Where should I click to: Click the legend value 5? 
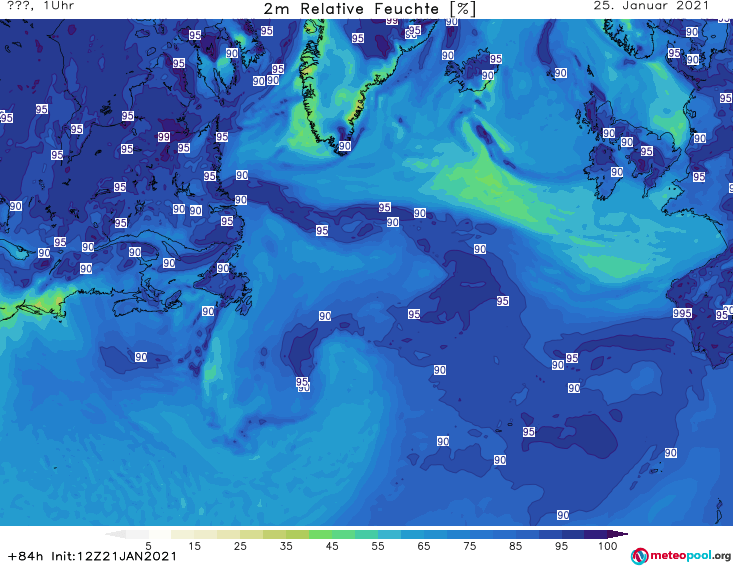(148, 546)
